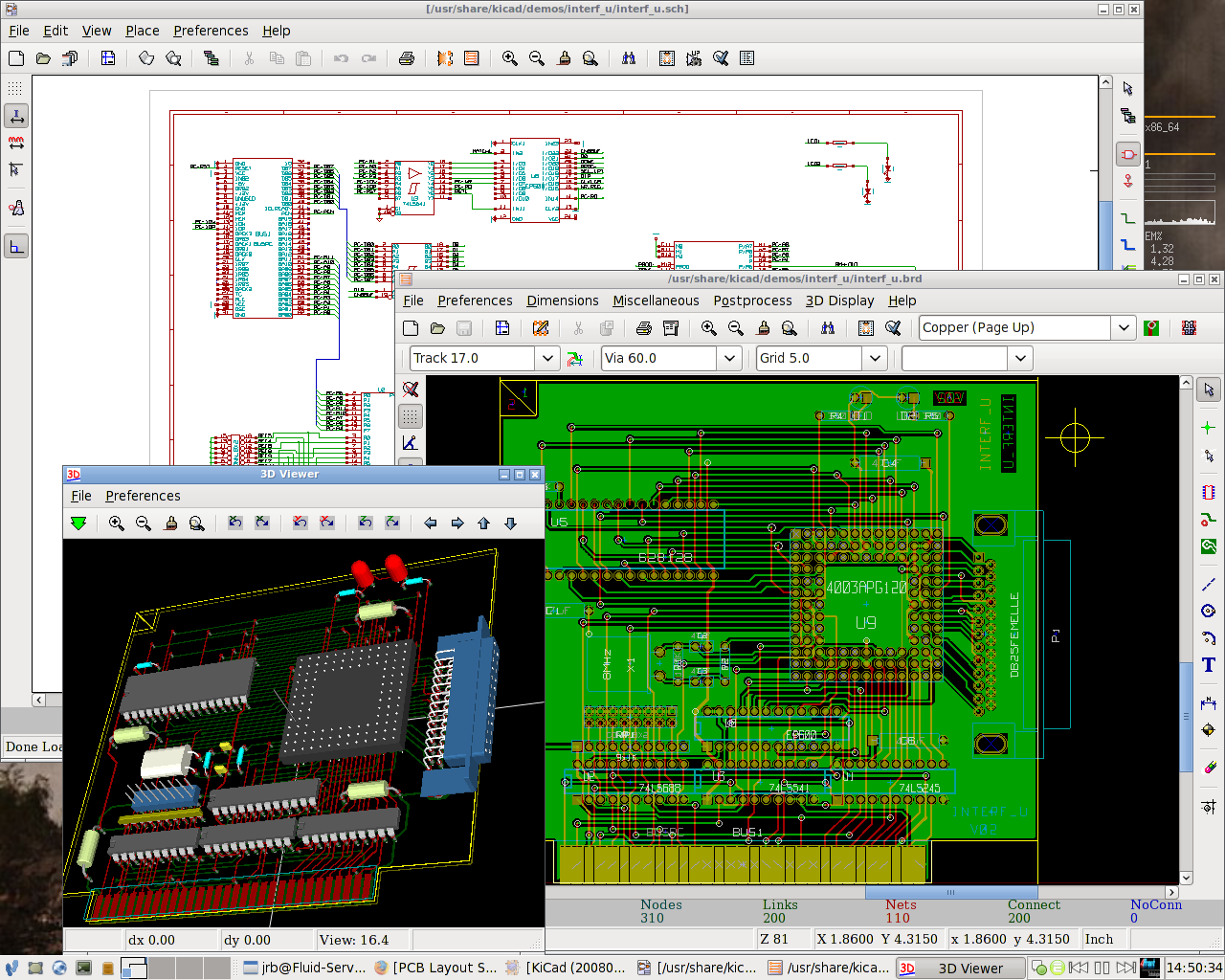This screenshot has width=1225, height=980.
Task: Click the new board icon in the PCB toolbar
Action: click(x=411, y=328)
